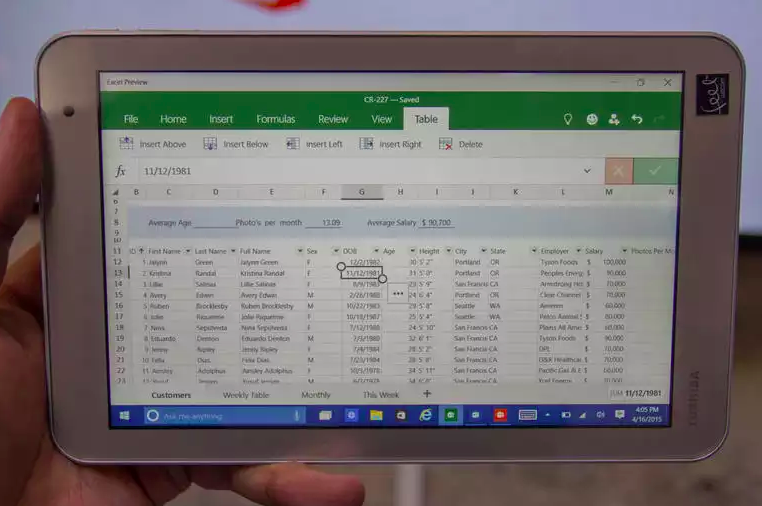Add a new sheet with the plus icon
The height and width of the screenshot is (506, 762).
click(427, 394)
